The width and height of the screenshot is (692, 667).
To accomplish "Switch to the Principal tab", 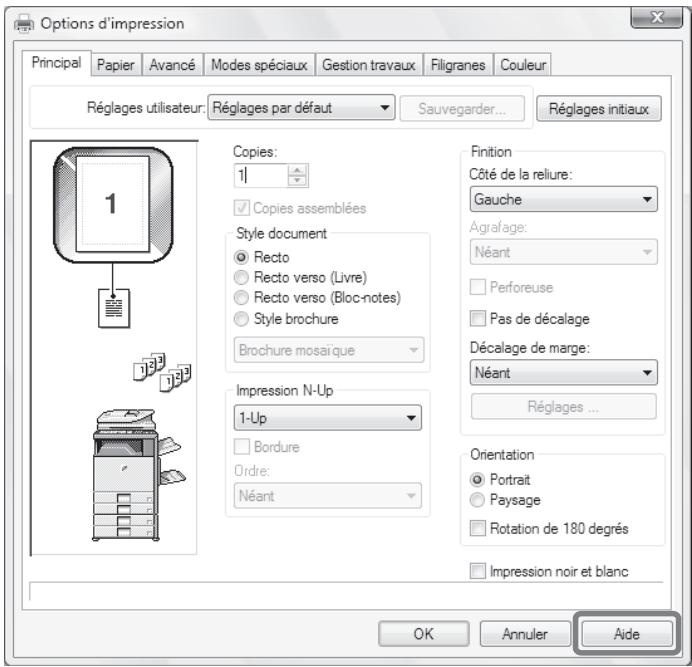I will tap(56, 63).
